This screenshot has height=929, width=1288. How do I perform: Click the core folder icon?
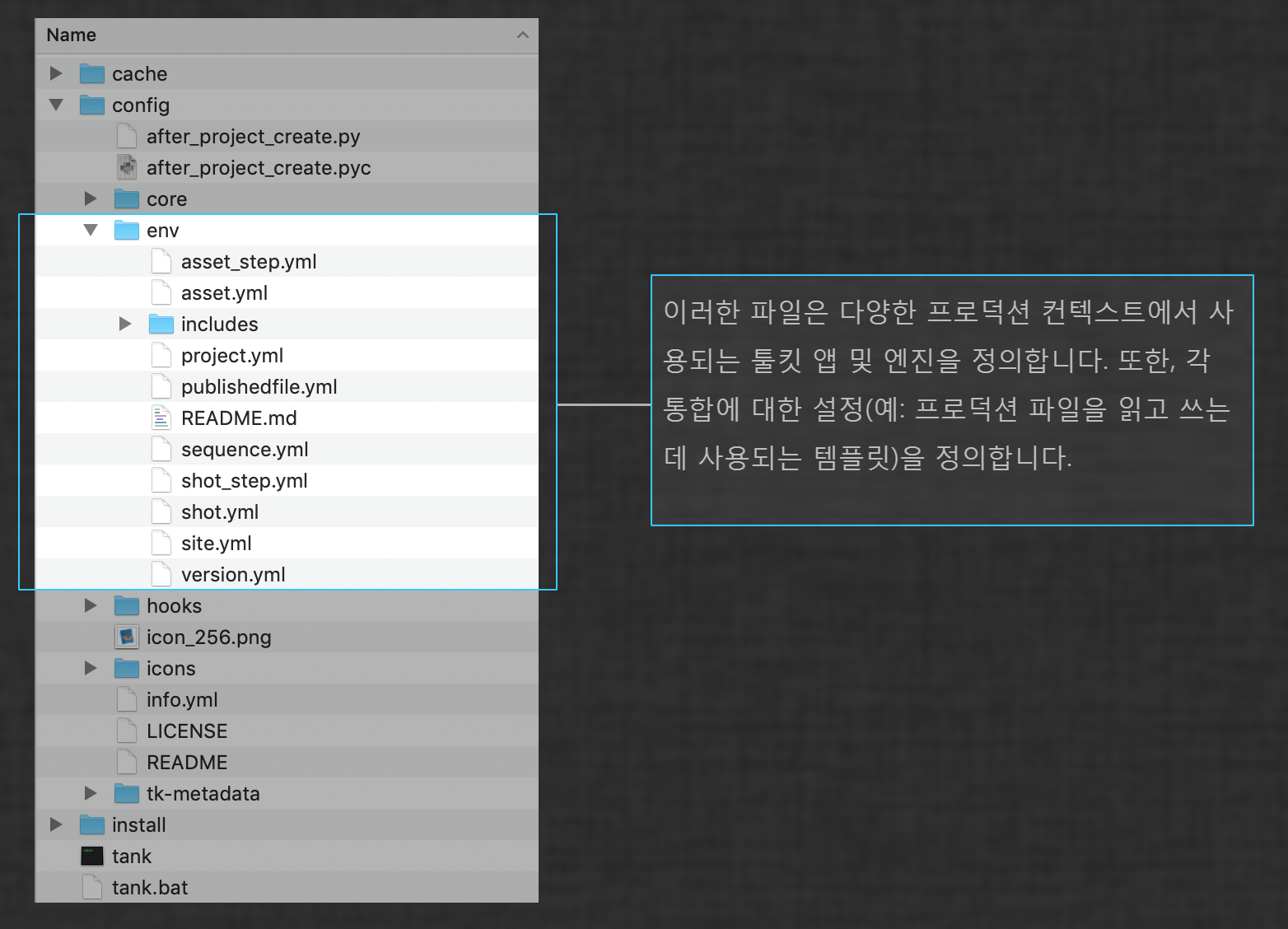tap(127, 199)
